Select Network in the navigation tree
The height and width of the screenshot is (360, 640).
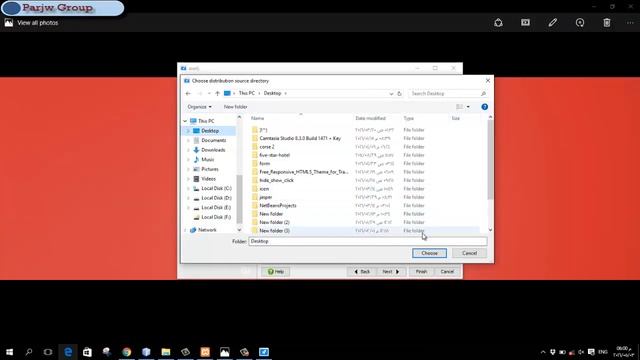(x=207, y=230)
